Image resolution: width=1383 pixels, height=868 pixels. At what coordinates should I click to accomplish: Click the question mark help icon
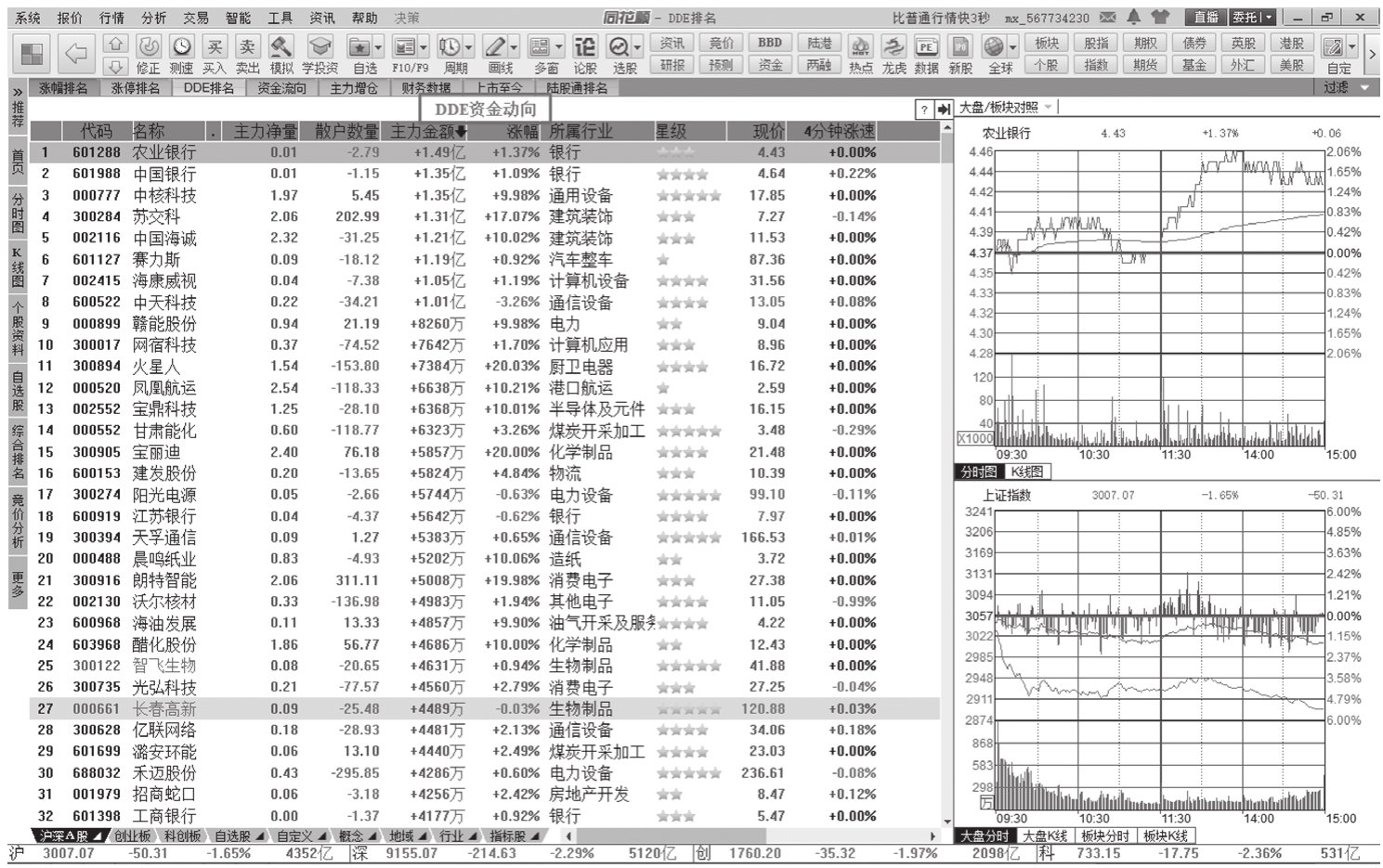coord(924,109)
